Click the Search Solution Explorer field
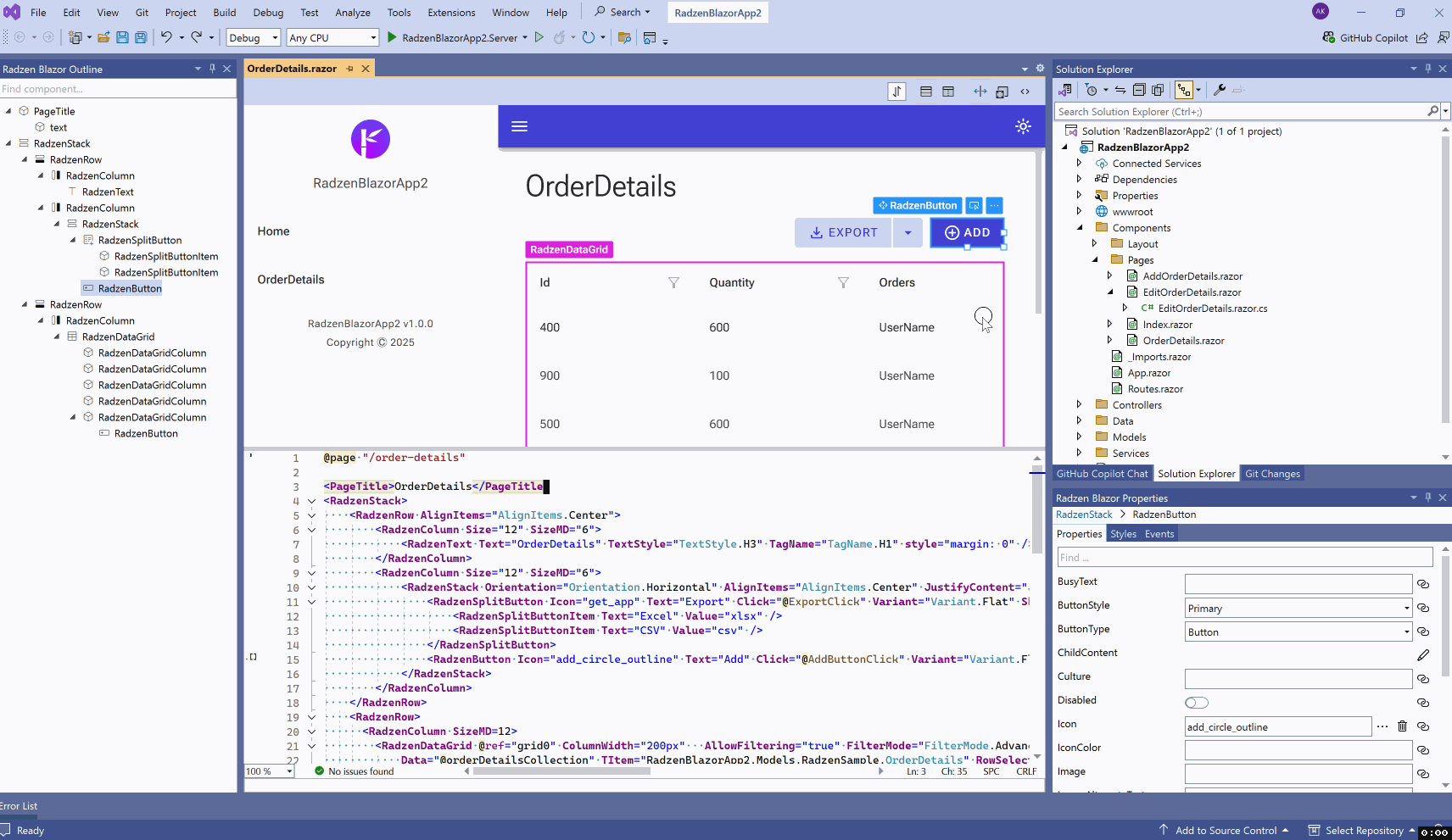The image size is (1452, 840). [1242, 111]
